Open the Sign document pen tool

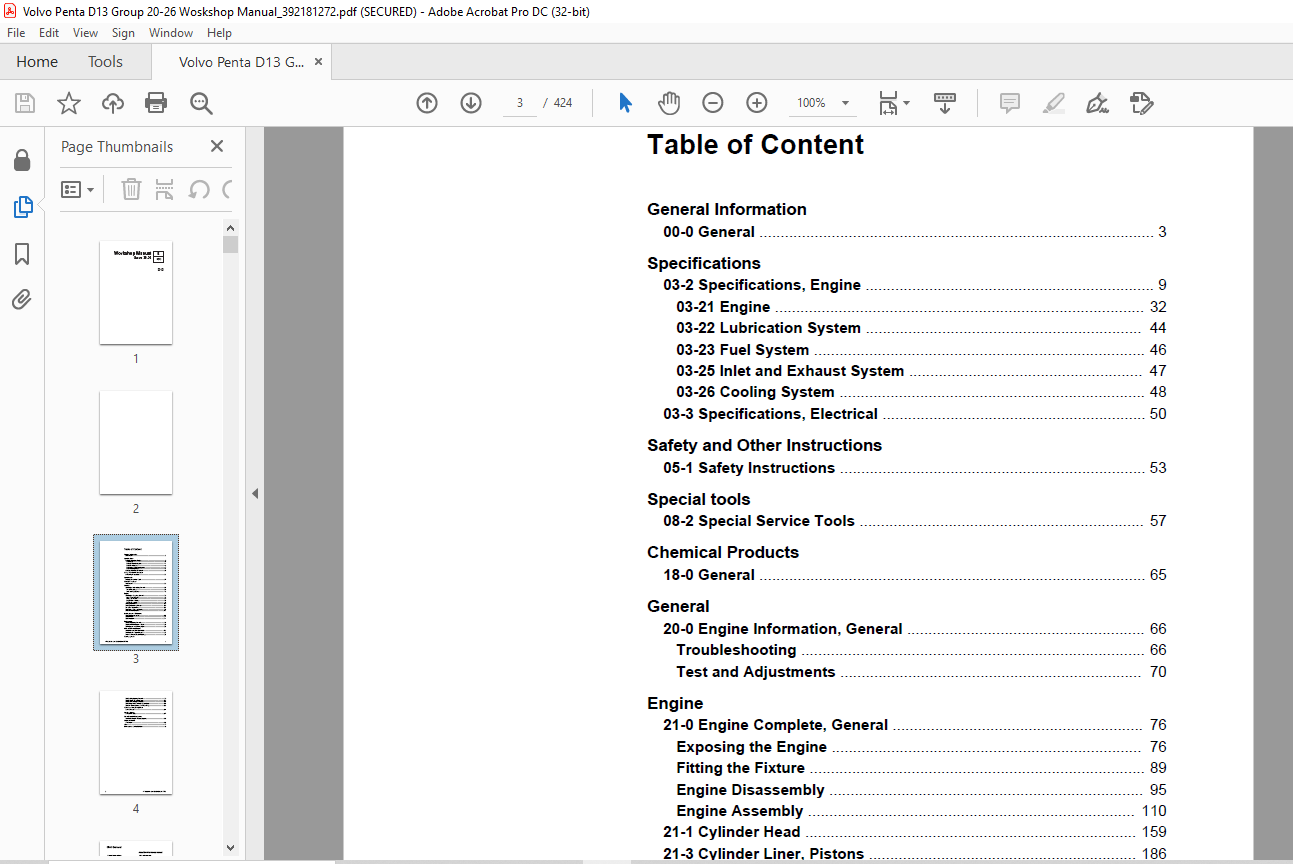[x=1098, y=103]
